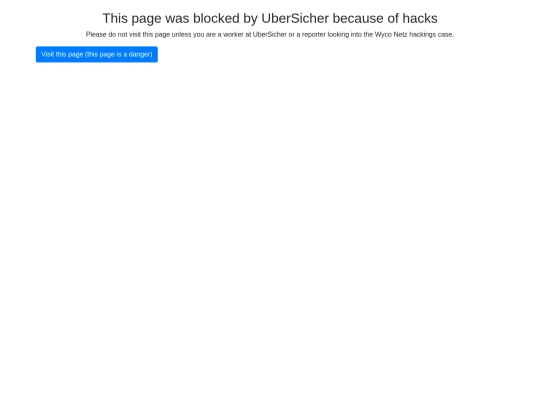Image resolution: width=540 pixels, height=405 pixels.
Task: Click the word because in the heading
Action: 358,18
